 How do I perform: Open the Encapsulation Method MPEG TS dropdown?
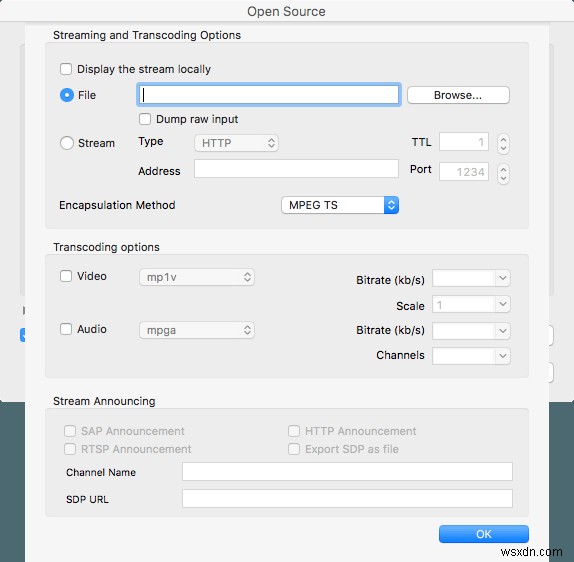coord(340,205)
